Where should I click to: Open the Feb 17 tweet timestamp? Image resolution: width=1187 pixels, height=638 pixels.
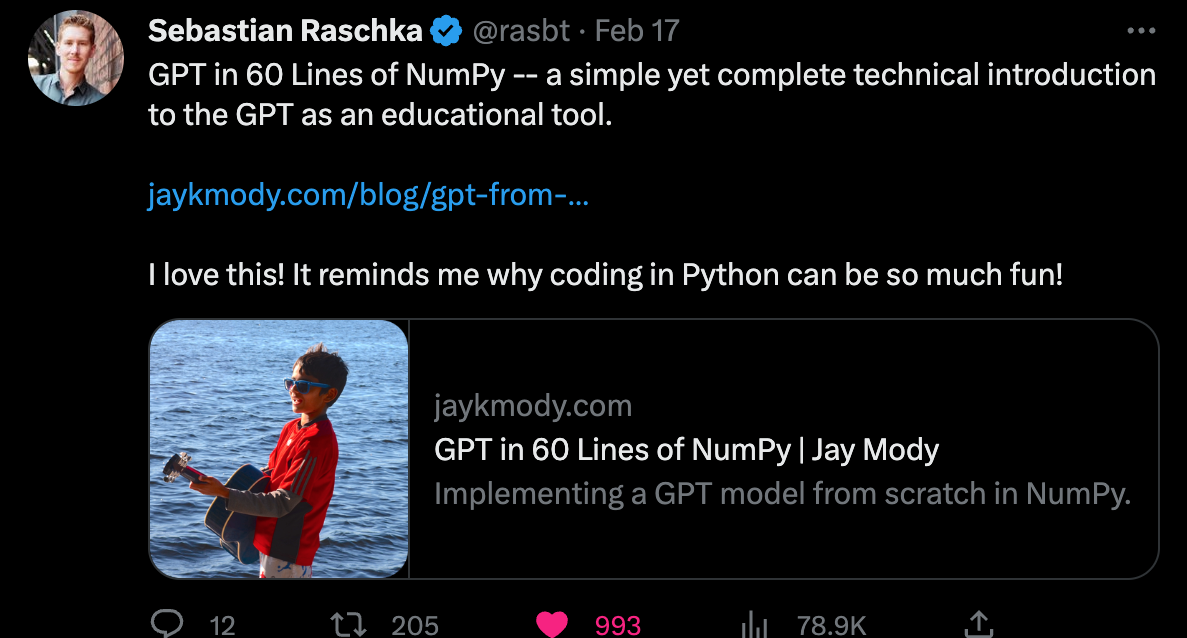tap(637, 31)
